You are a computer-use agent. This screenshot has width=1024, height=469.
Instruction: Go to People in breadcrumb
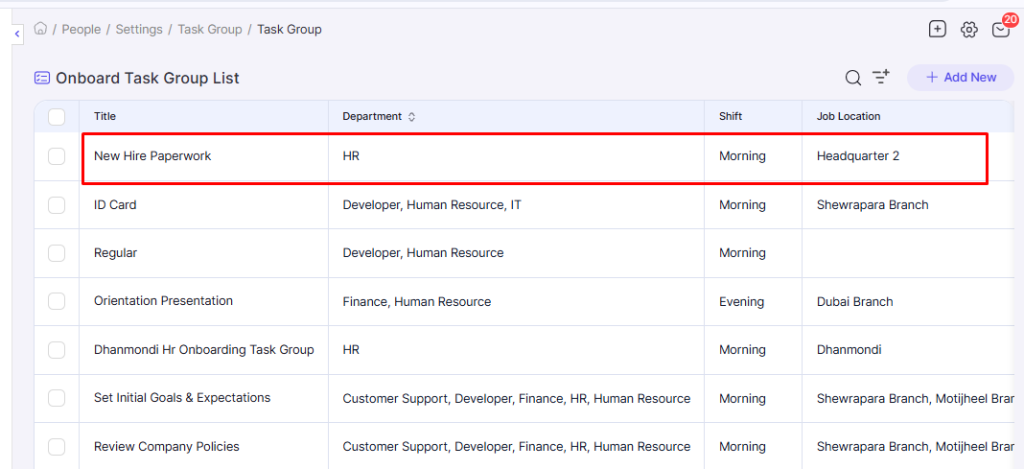click(81, 29)
